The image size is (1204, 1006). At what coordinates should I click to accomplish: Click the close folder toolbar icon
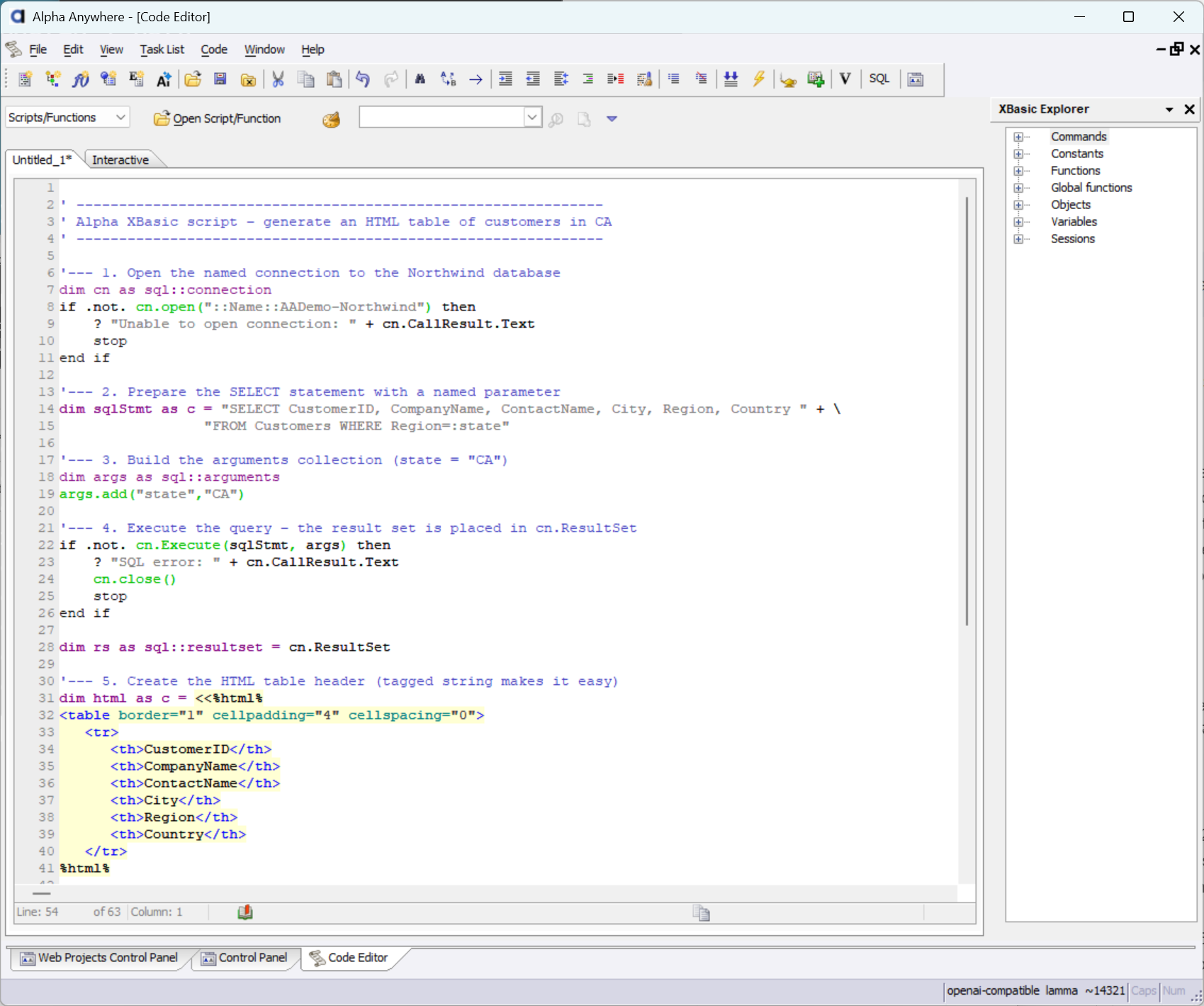[x=248, y=79]
